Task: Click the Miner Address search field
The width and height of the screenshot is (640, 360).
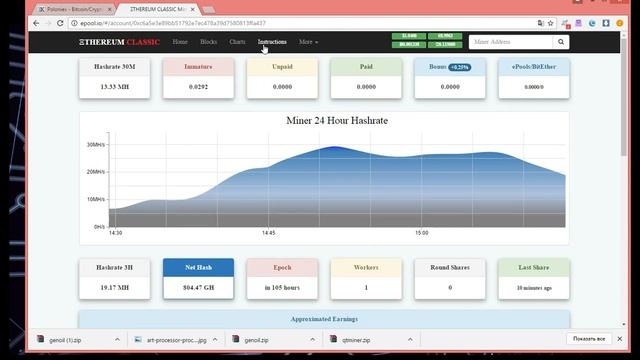Action: tap(511, 42)
